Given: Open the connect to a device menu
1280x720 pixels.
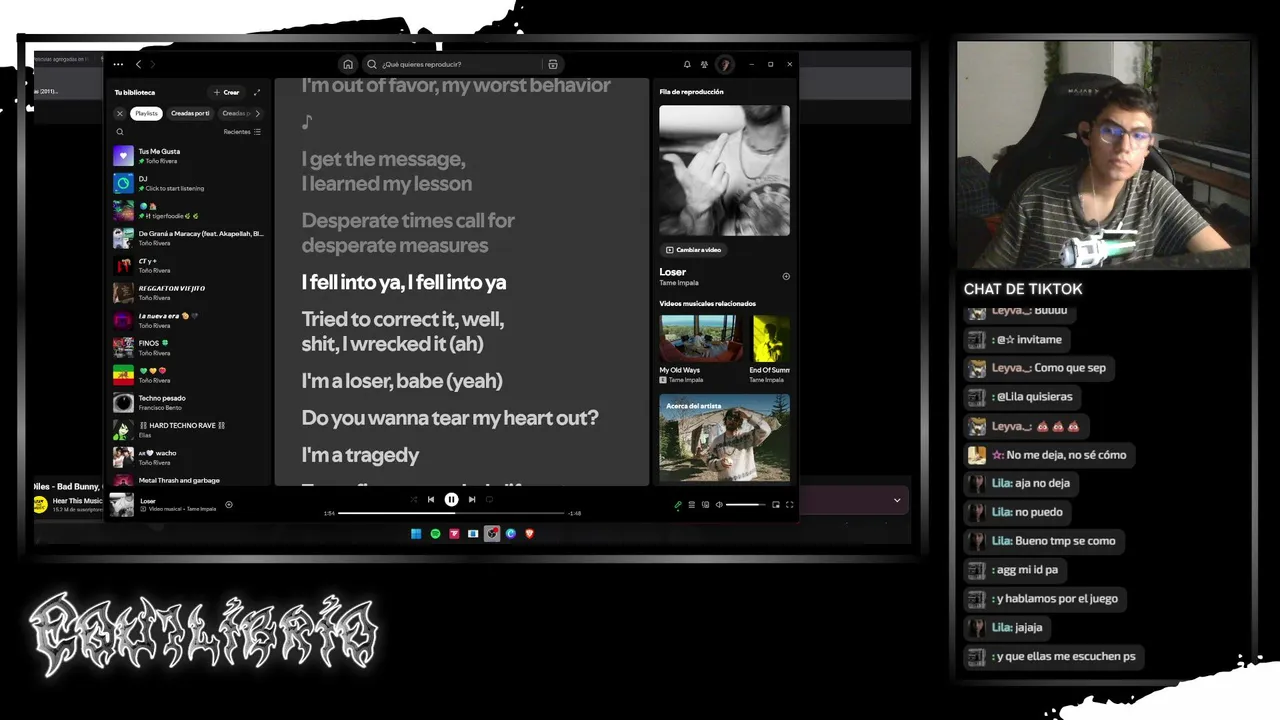Looking at the screenshot, I should [705, 505].
